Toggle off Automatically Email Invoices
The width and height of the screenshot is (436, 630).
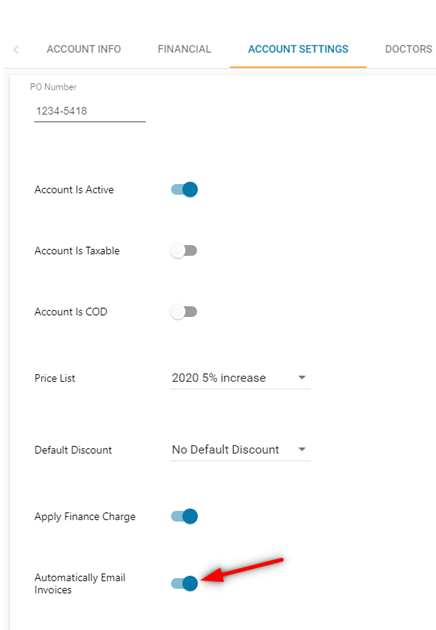pos(184,583)
